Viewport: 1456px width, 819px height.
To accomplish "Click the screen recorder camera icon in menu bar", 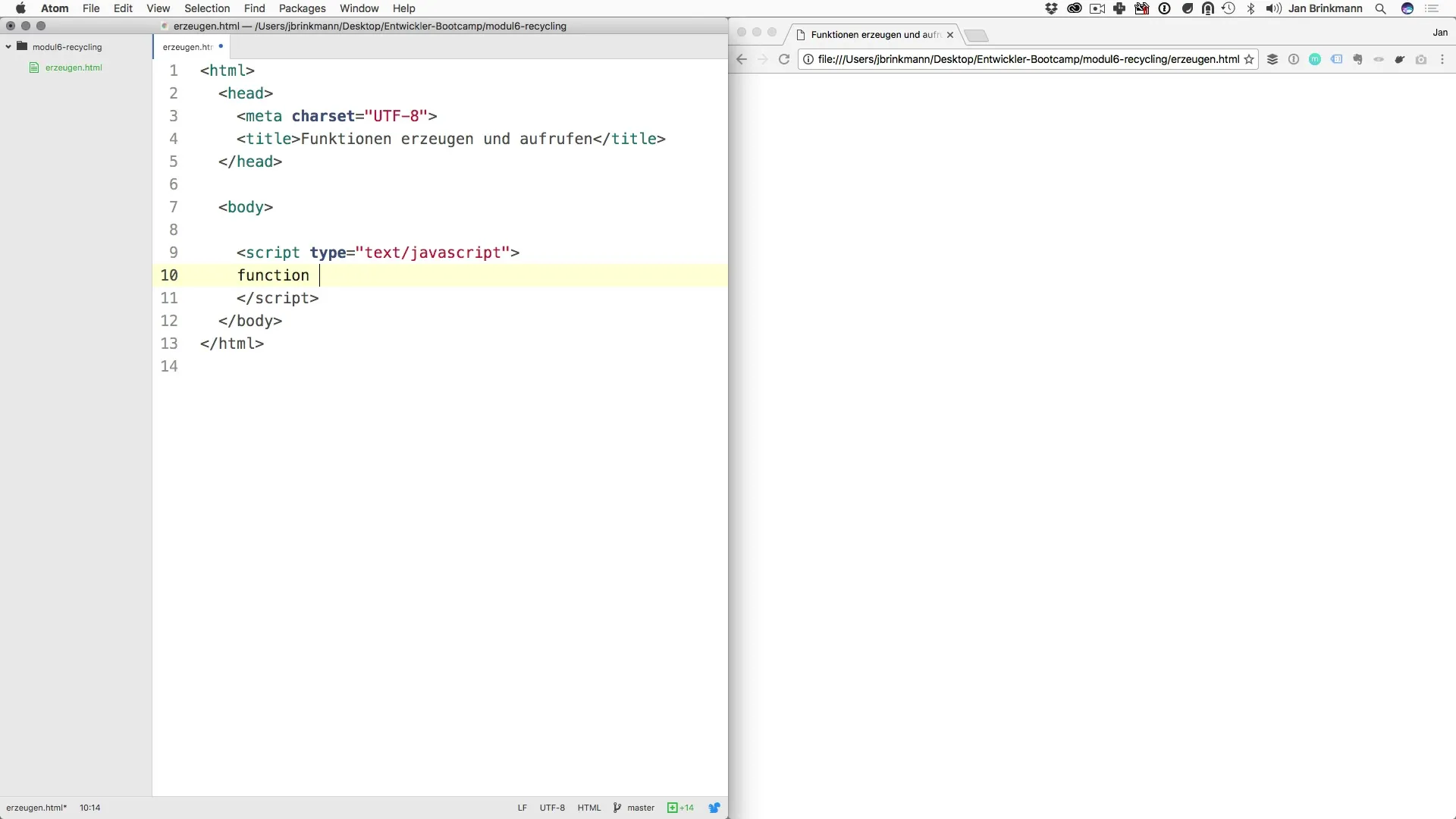I will [1097, 8].
